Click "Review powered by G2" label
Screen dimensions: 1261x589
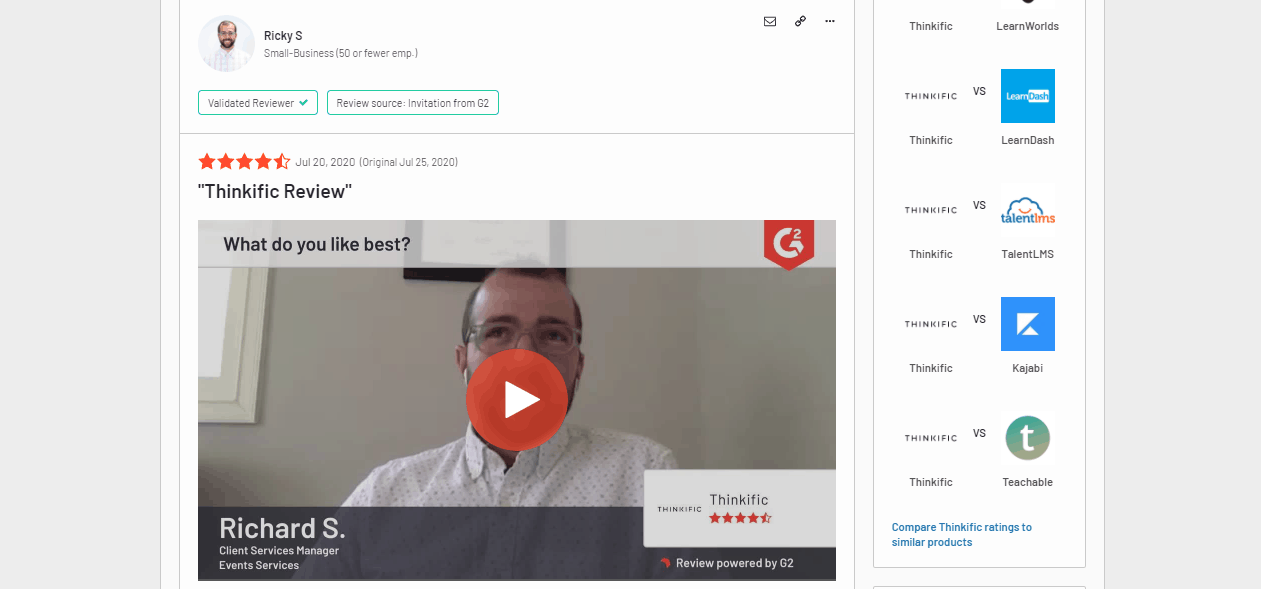[x=727, y=563]
